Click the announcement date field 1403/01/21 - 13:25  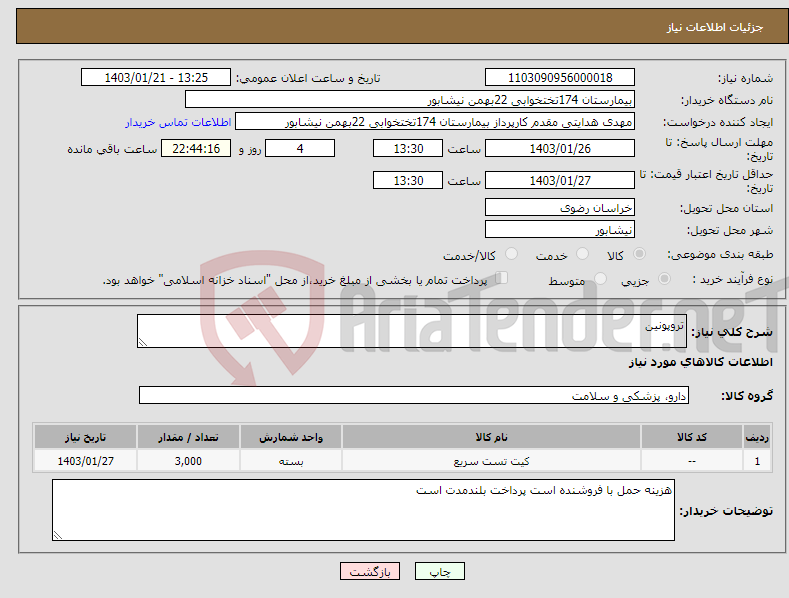156,78
